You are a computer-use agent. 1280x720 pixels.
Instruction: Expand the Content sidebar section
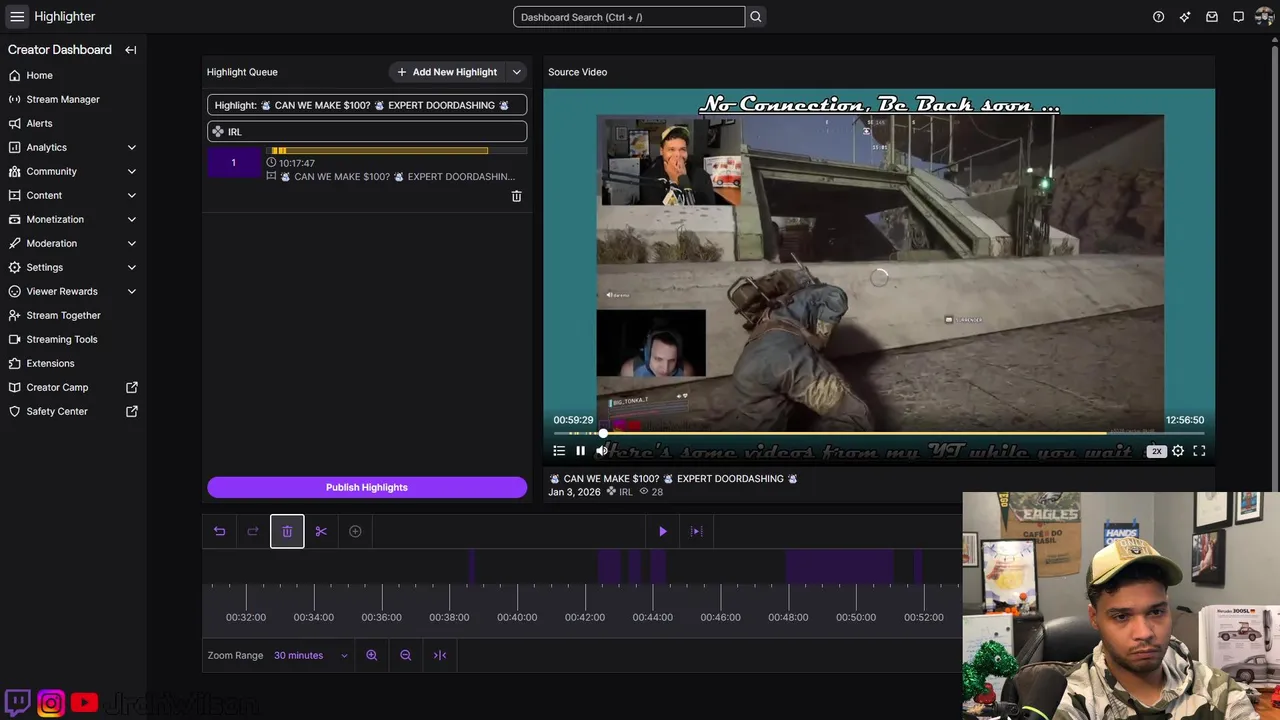[x=132, y=195]
